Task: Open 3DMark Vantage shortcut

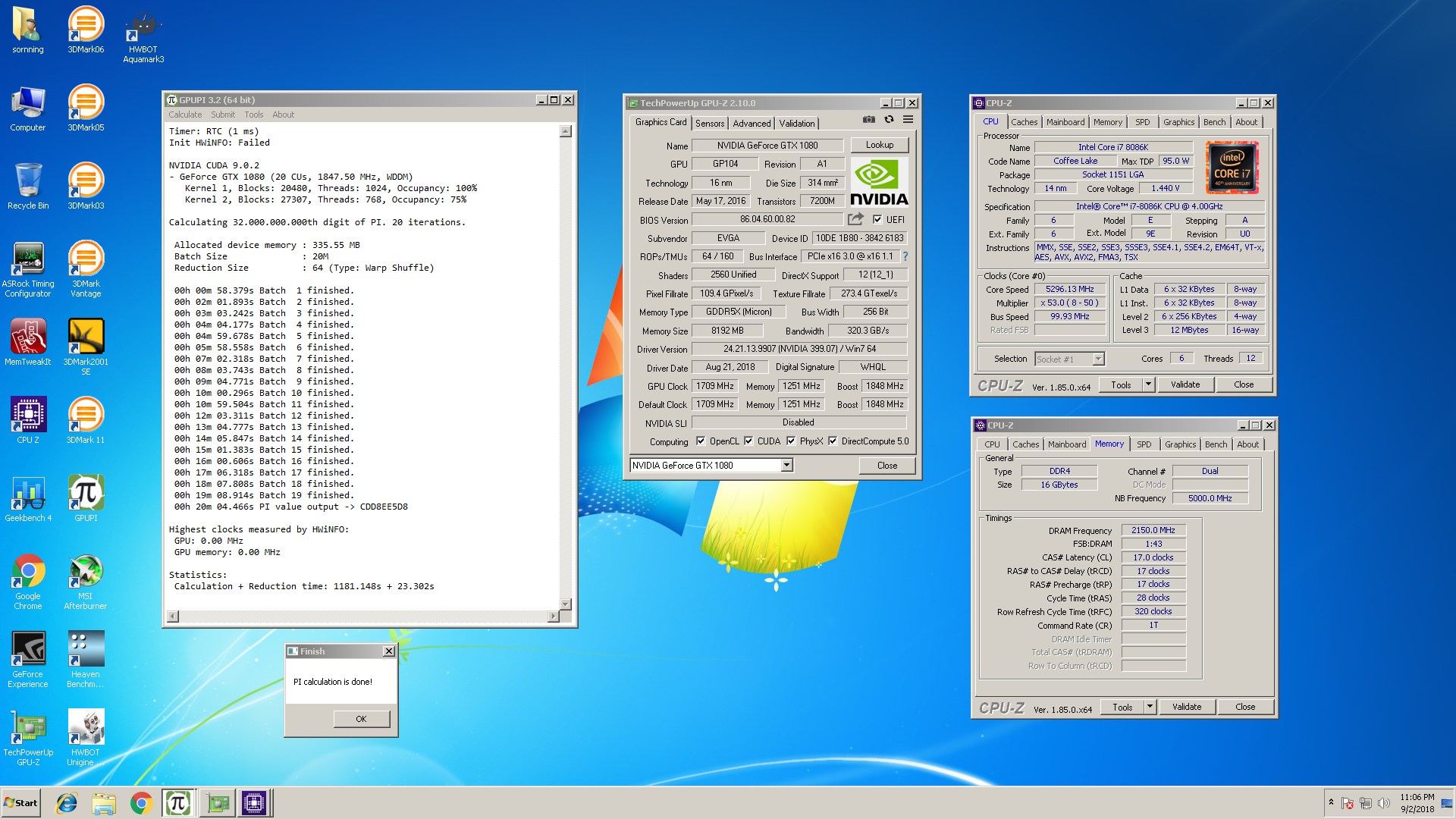Action: pos(86,269)
